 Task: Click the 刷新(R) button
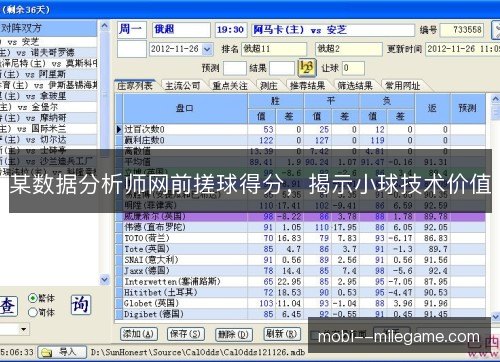click(282, 334)
